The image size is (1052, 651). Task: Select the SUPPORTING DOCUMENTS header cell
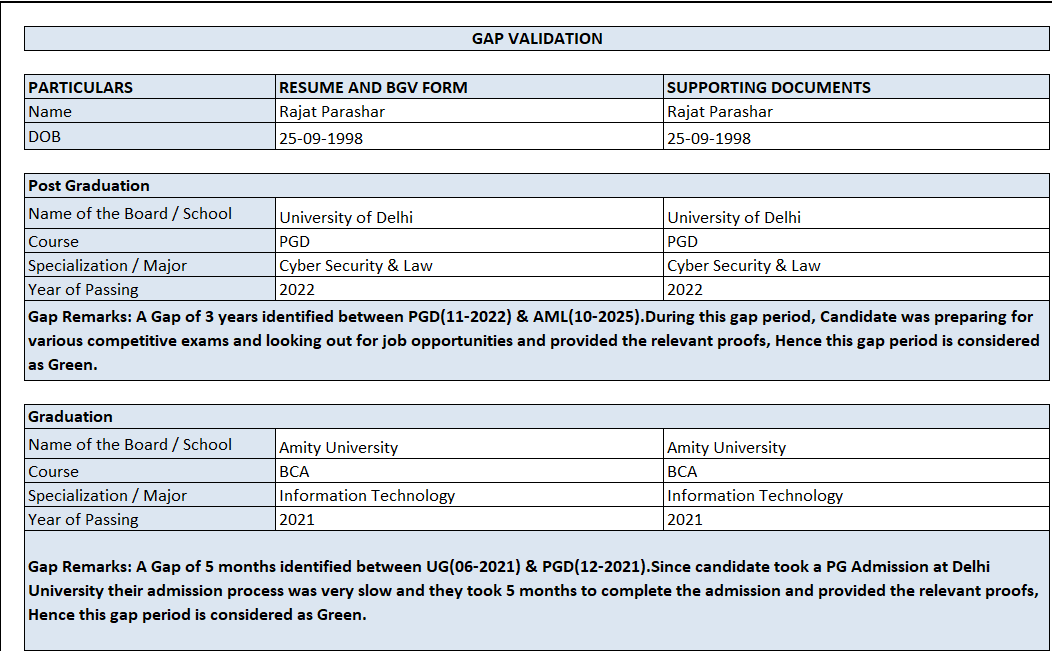[856, 87]
